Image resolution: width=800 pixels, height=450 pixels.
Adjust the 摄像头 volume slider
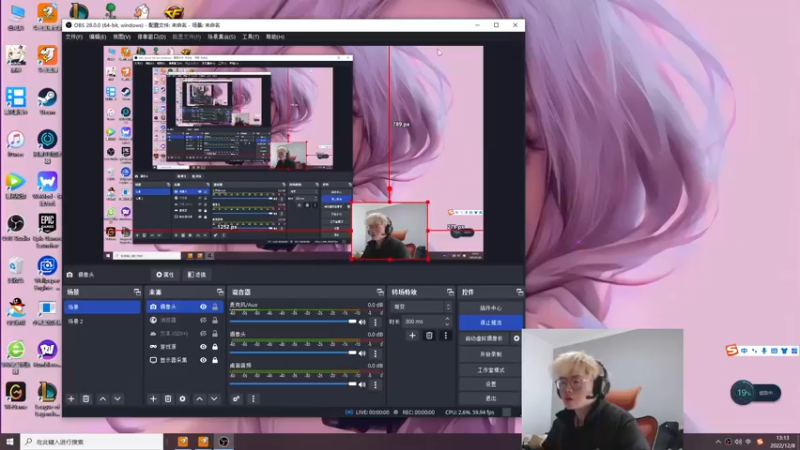293,353
